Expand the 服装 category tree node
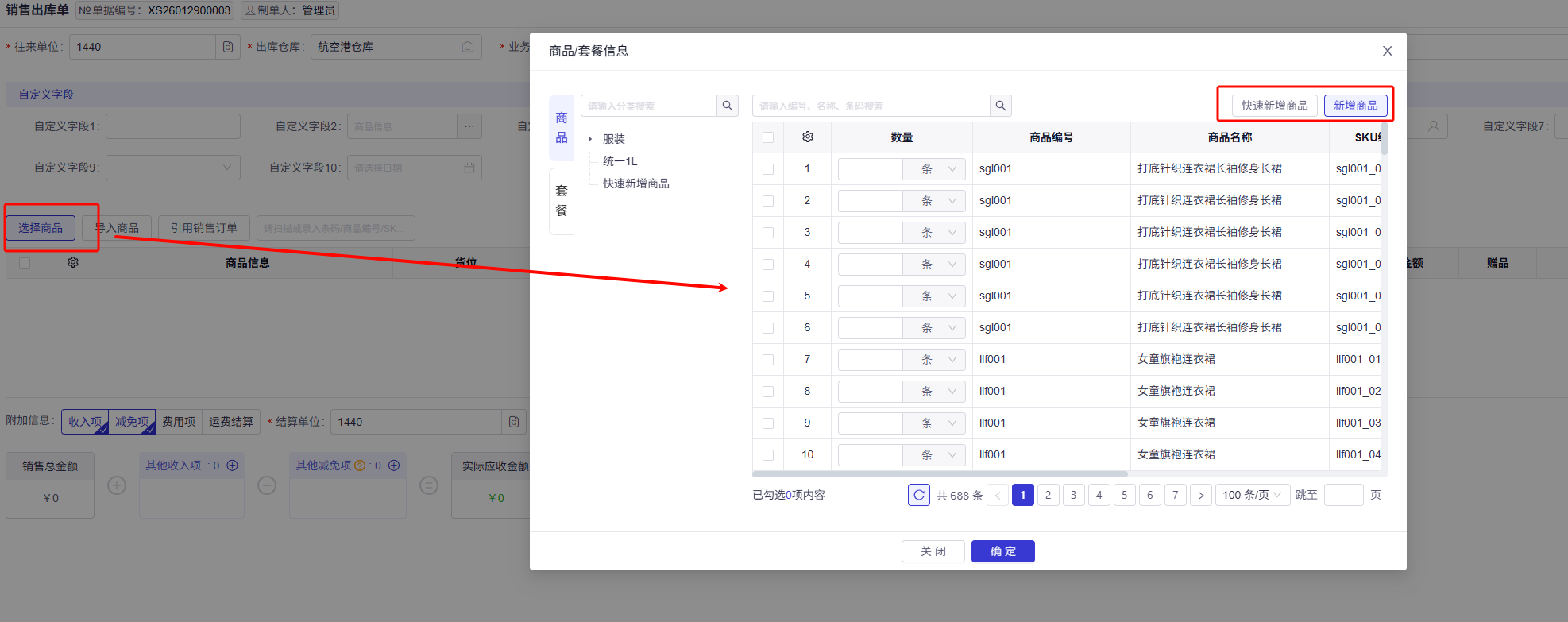 coord(590,139)
